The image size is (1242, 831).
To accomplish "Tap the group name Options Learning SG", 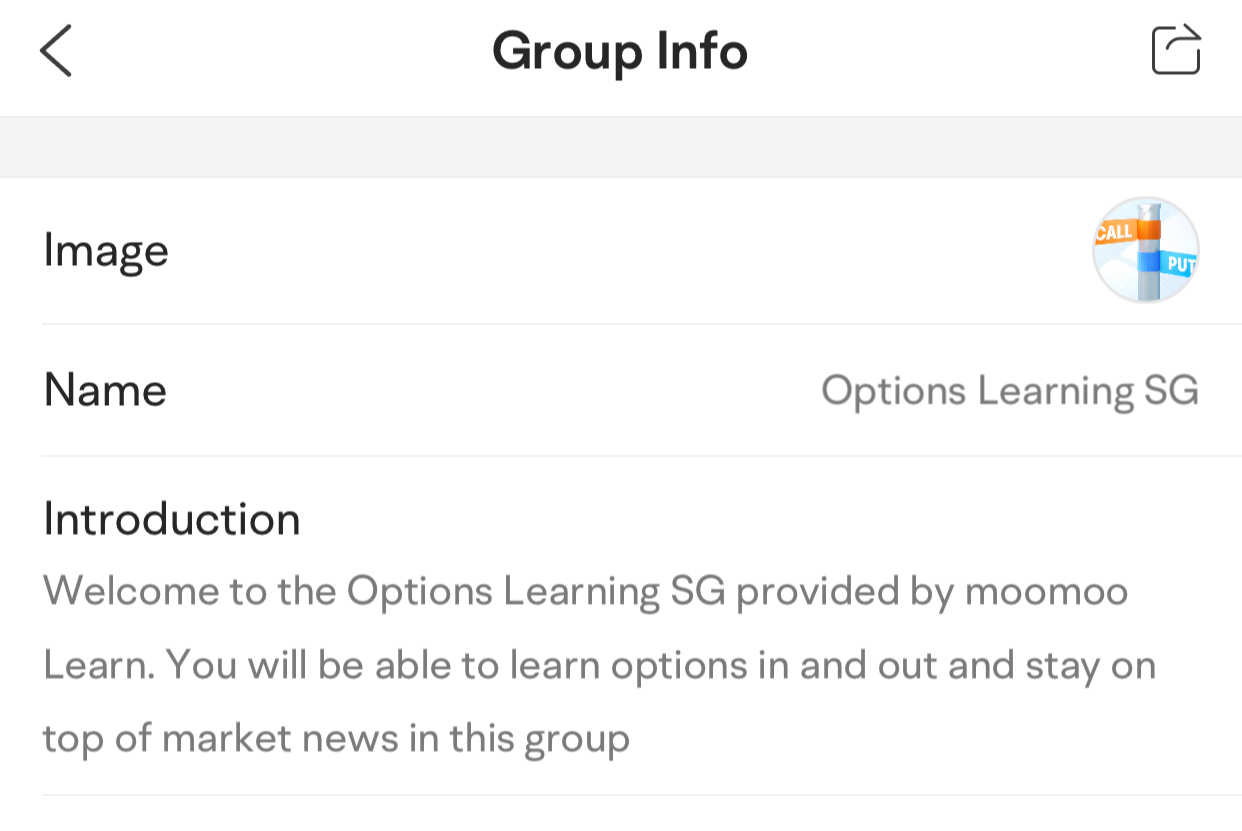I will tap(1010, 391).
